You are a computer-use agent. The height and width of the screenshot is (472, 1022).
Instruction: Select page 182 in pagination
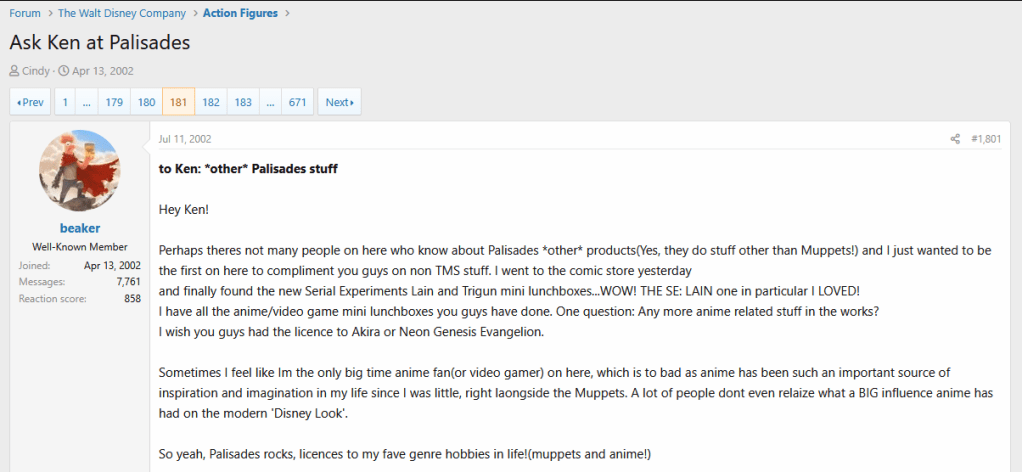(210, 102)
